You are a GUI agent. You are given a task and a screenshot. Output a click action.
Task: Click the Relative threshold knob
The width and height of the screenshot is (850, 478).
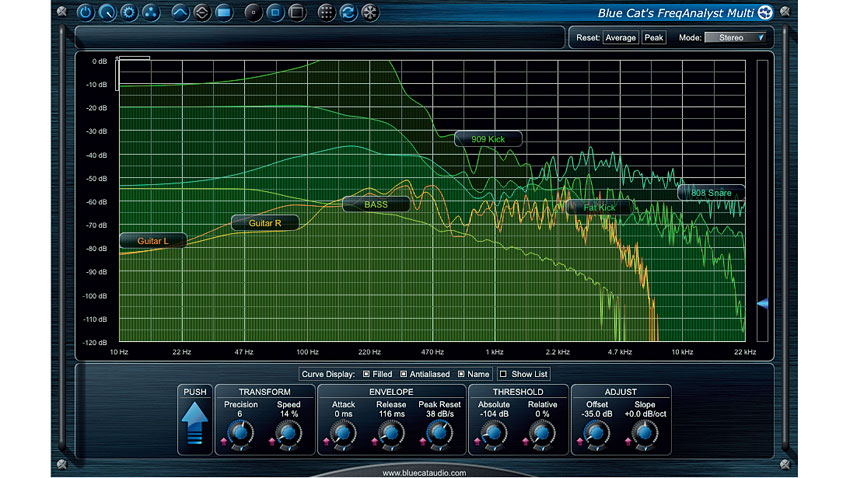tap(542, 433)
